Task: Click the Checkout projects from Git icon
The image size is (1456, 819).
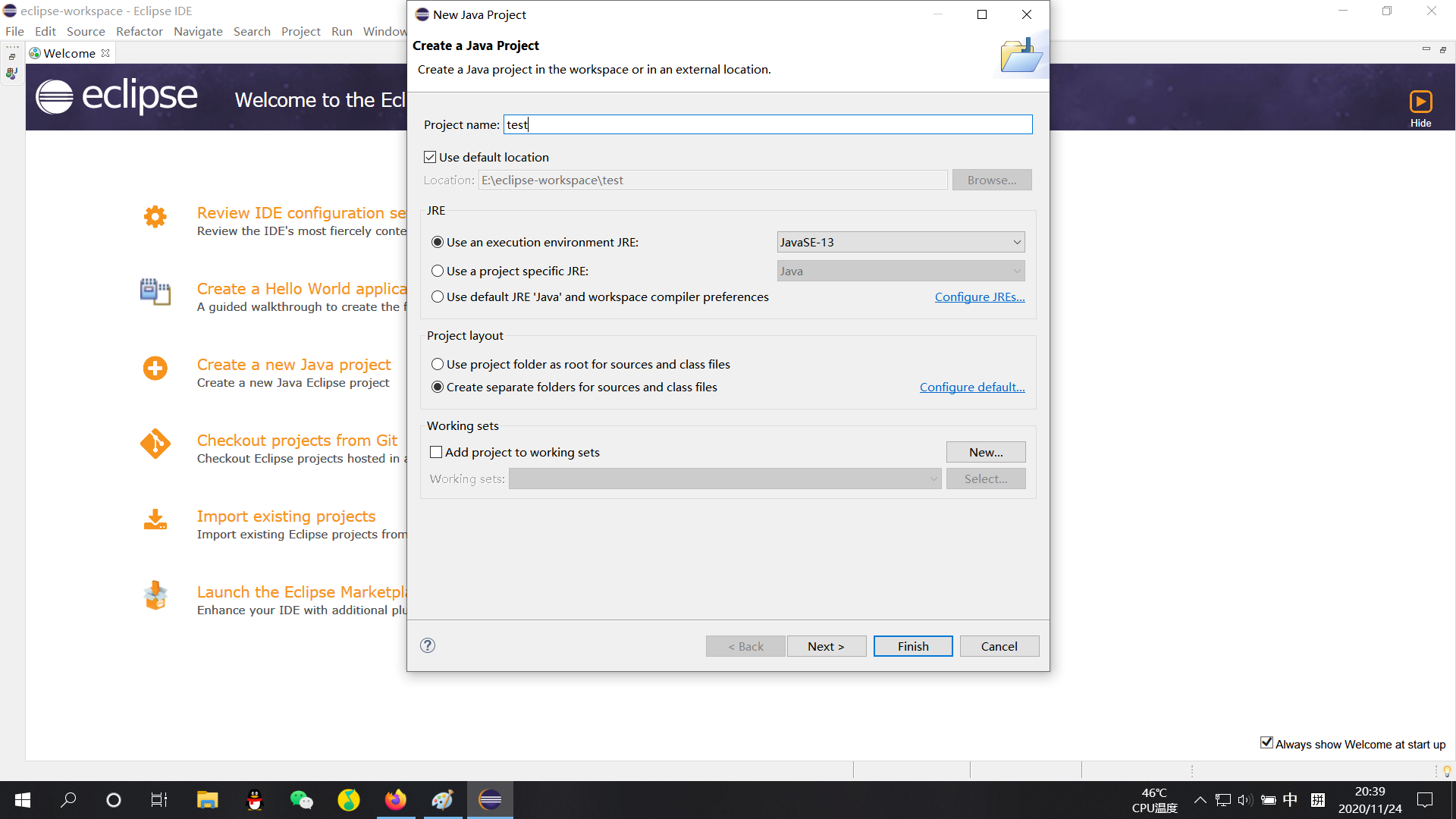Action: 155,444
